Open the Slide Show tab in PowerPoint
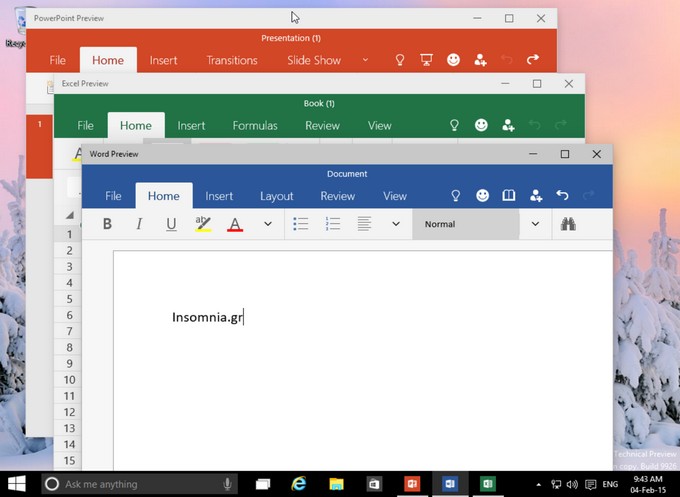This screenshot has height=497, width=680. tap(314, 60)
